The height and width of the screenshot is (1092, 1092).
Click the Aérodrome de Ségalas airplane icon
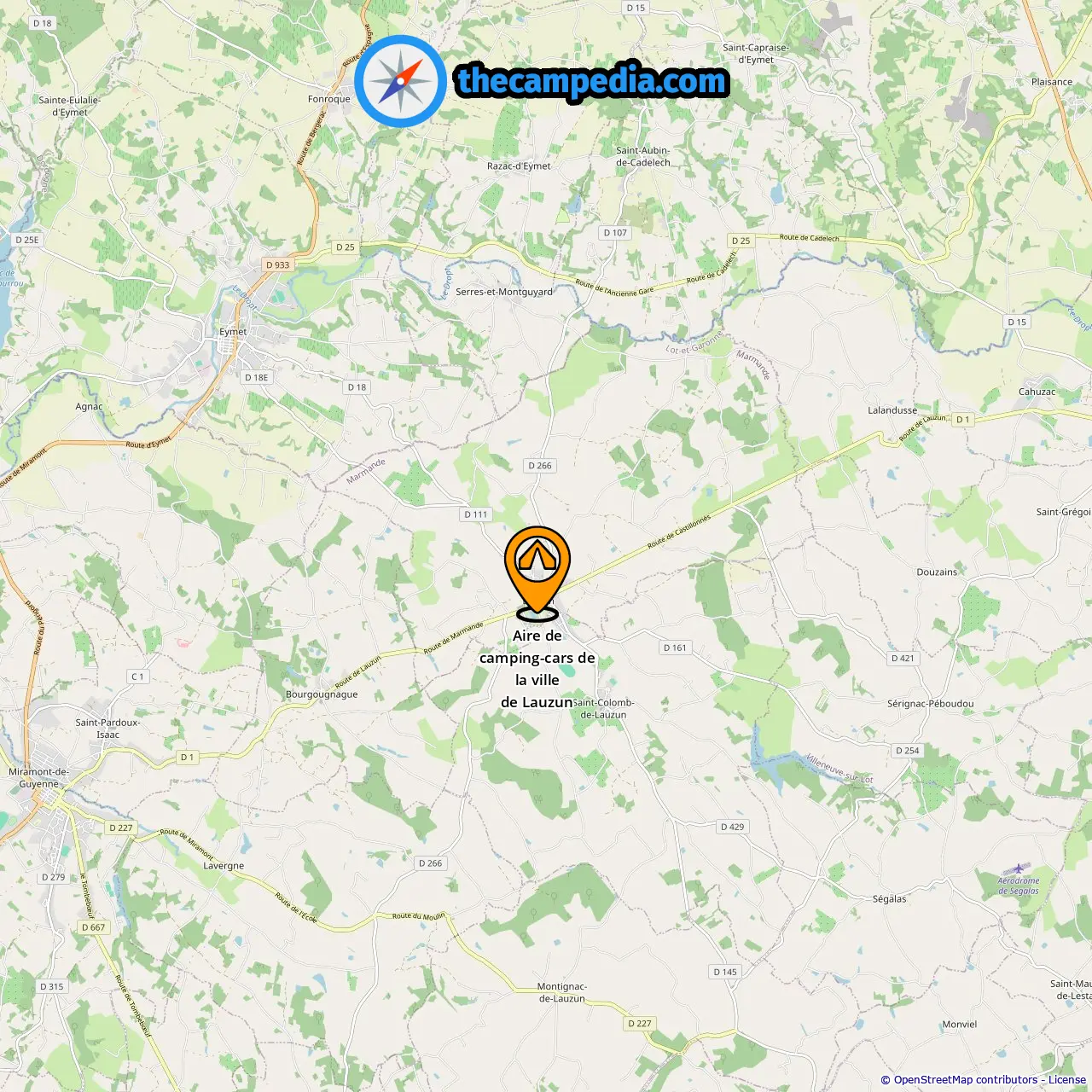click(x=1017, y=868)
